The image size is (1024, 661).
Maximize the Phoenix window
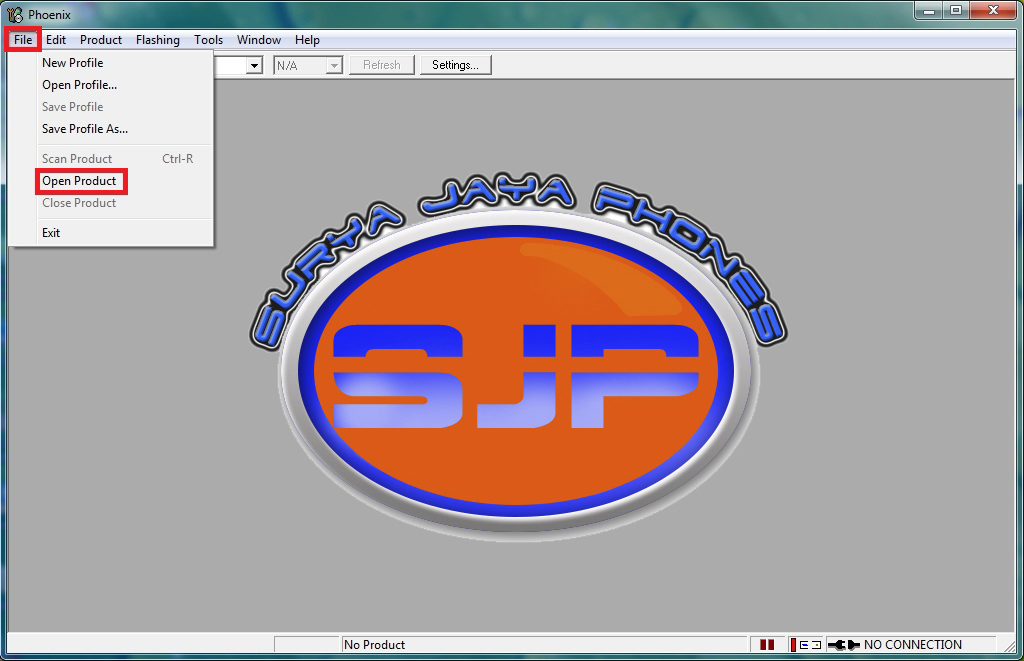(x=956, y=11)
